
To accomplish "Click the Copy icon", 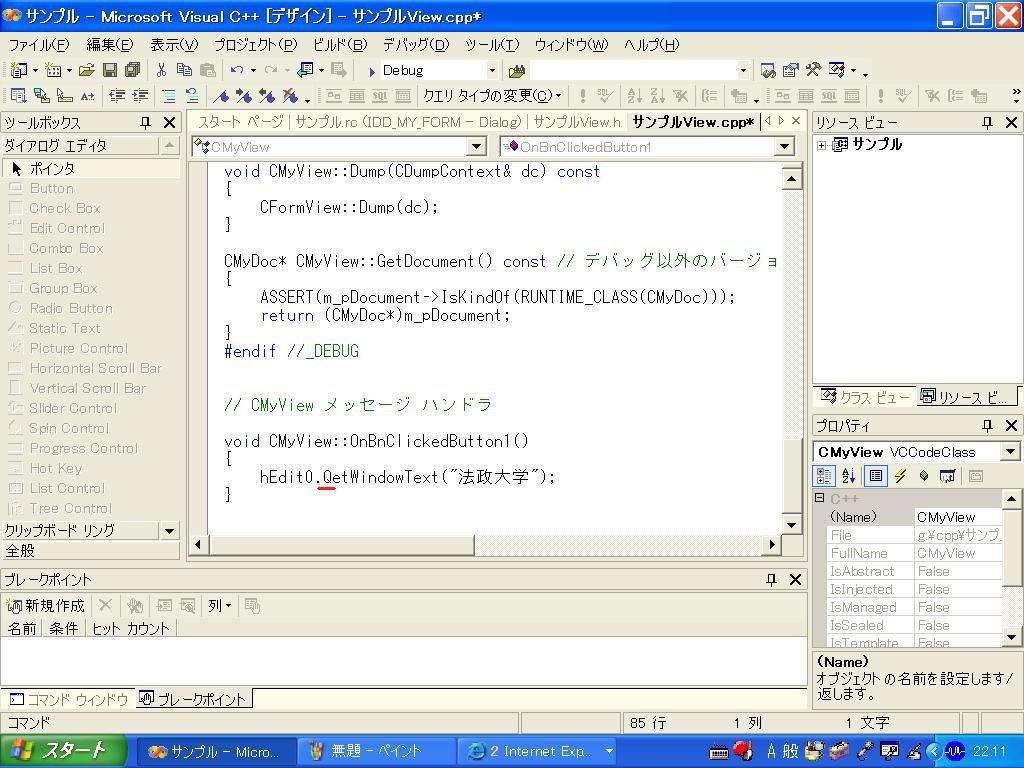I will [x=184, y=70].
